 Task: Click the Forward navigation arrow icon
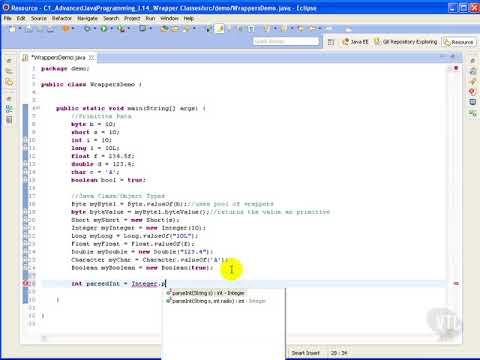[x=329, y=29]
